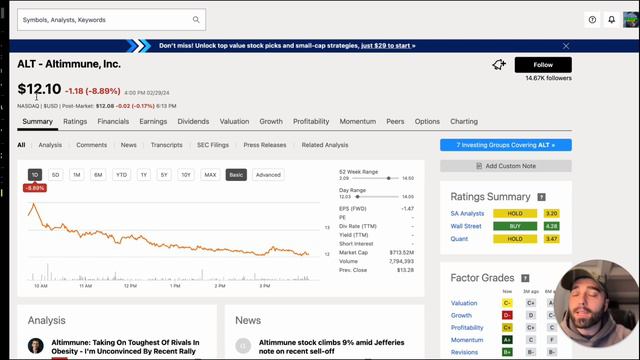Click the Day Range slider marker
The image size is (640, 360).
357,197
